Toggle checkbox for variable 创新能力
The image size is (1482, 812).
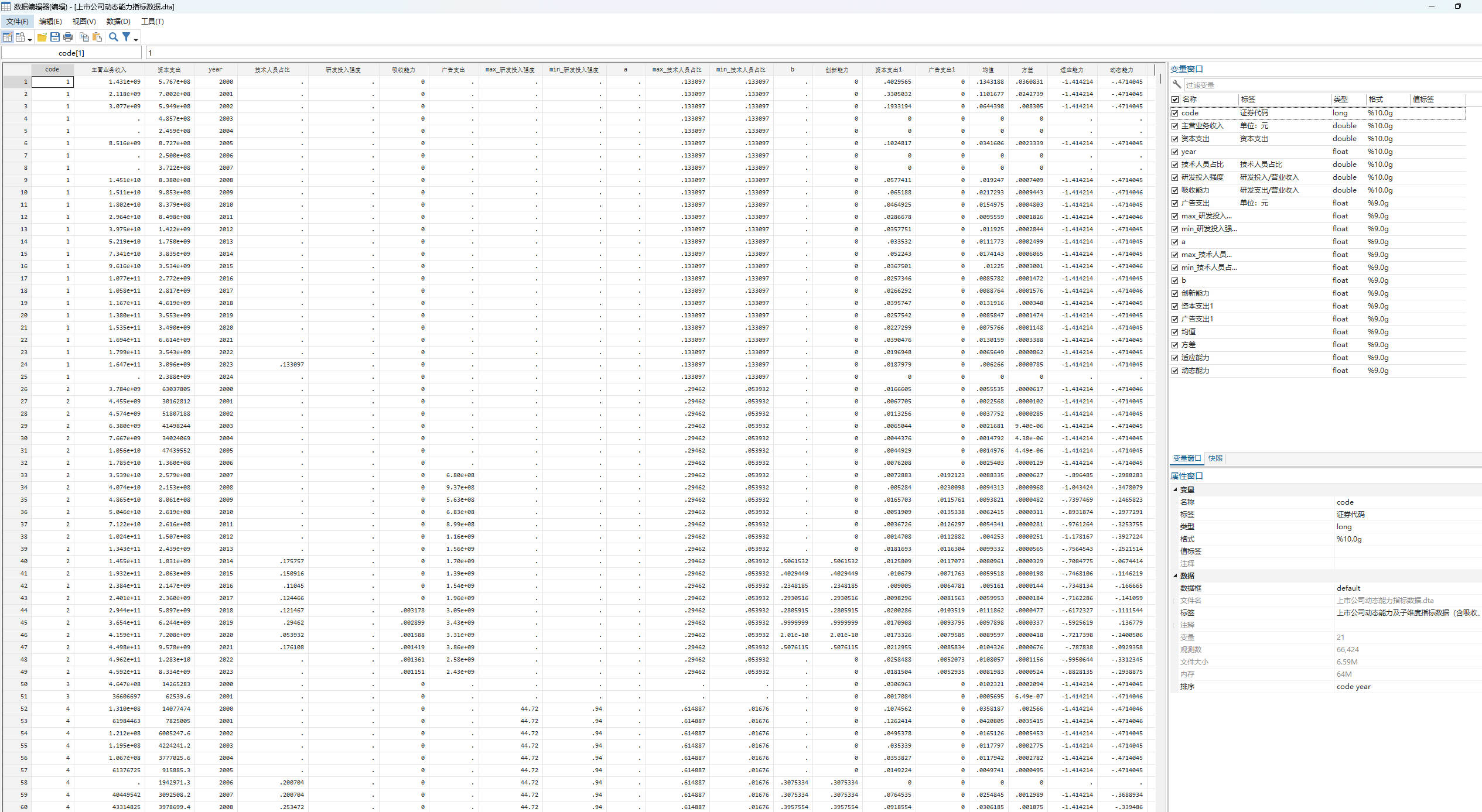point(1175,293)
